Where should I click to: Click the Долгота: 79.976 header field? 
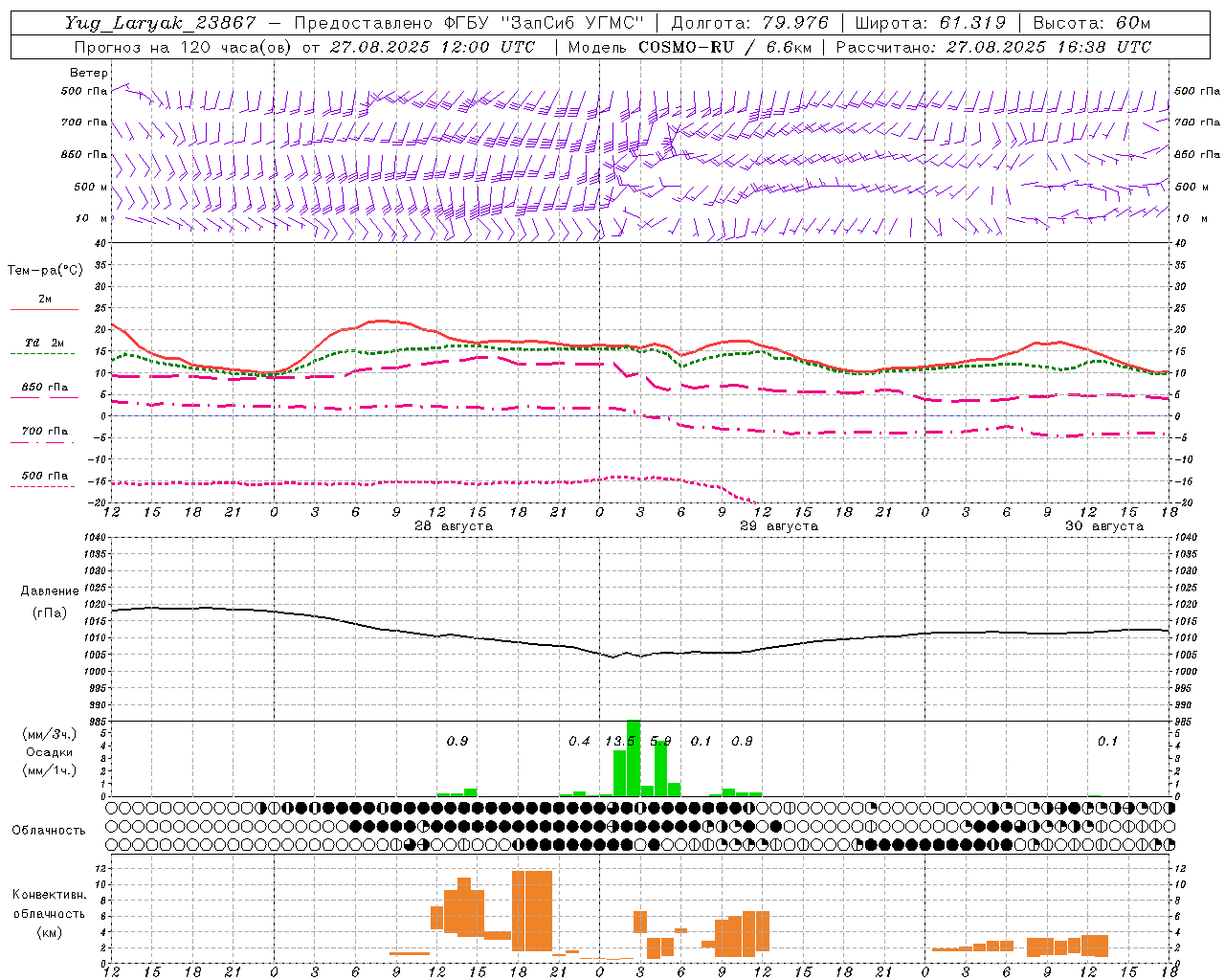749,23
